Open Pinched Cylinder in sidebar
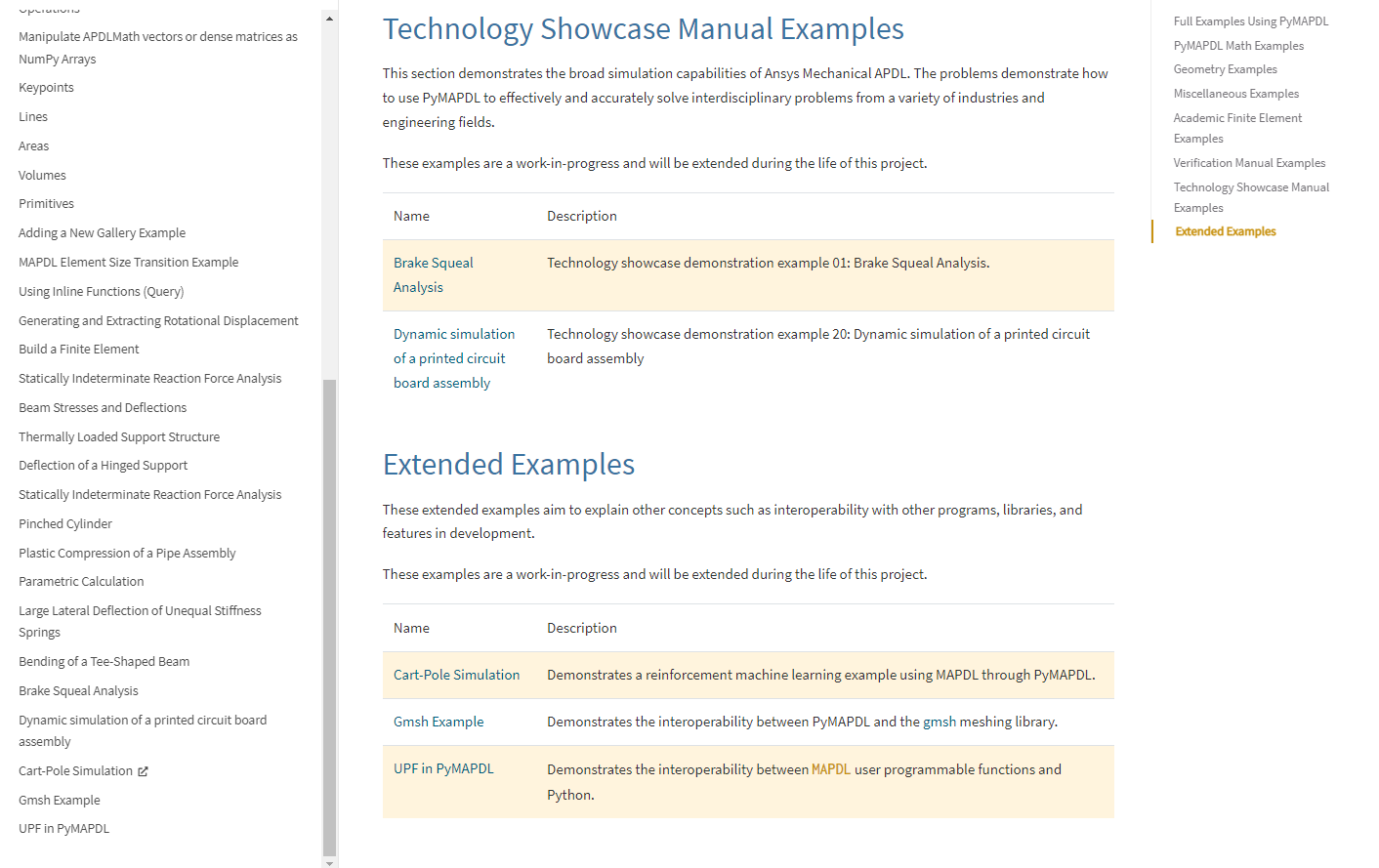 coord(65,524)
